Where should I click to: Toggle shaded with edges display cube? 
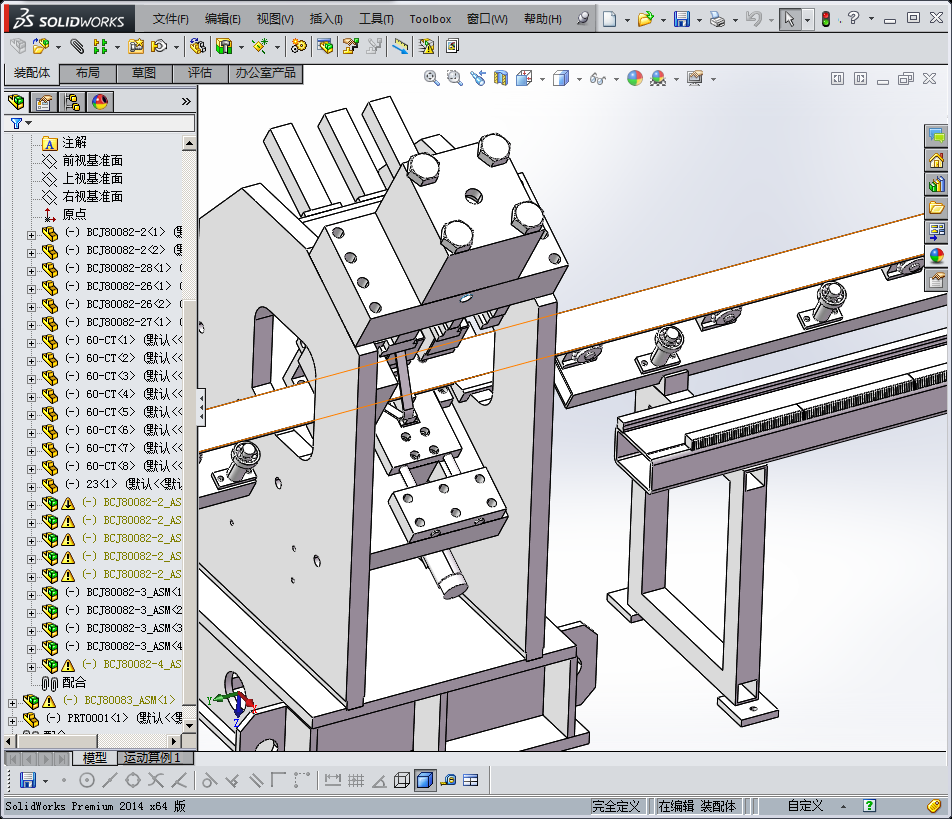tap(425, 780)
